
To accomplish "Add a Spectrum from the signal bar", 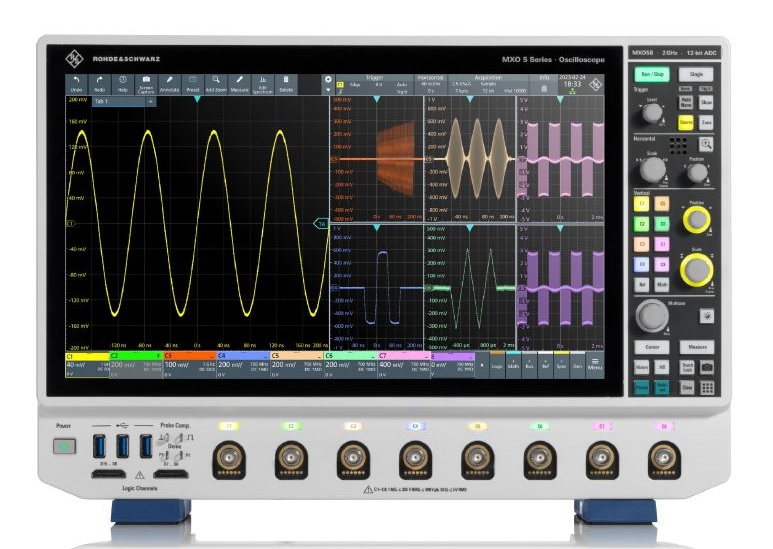I will click(x=561, y=365).
